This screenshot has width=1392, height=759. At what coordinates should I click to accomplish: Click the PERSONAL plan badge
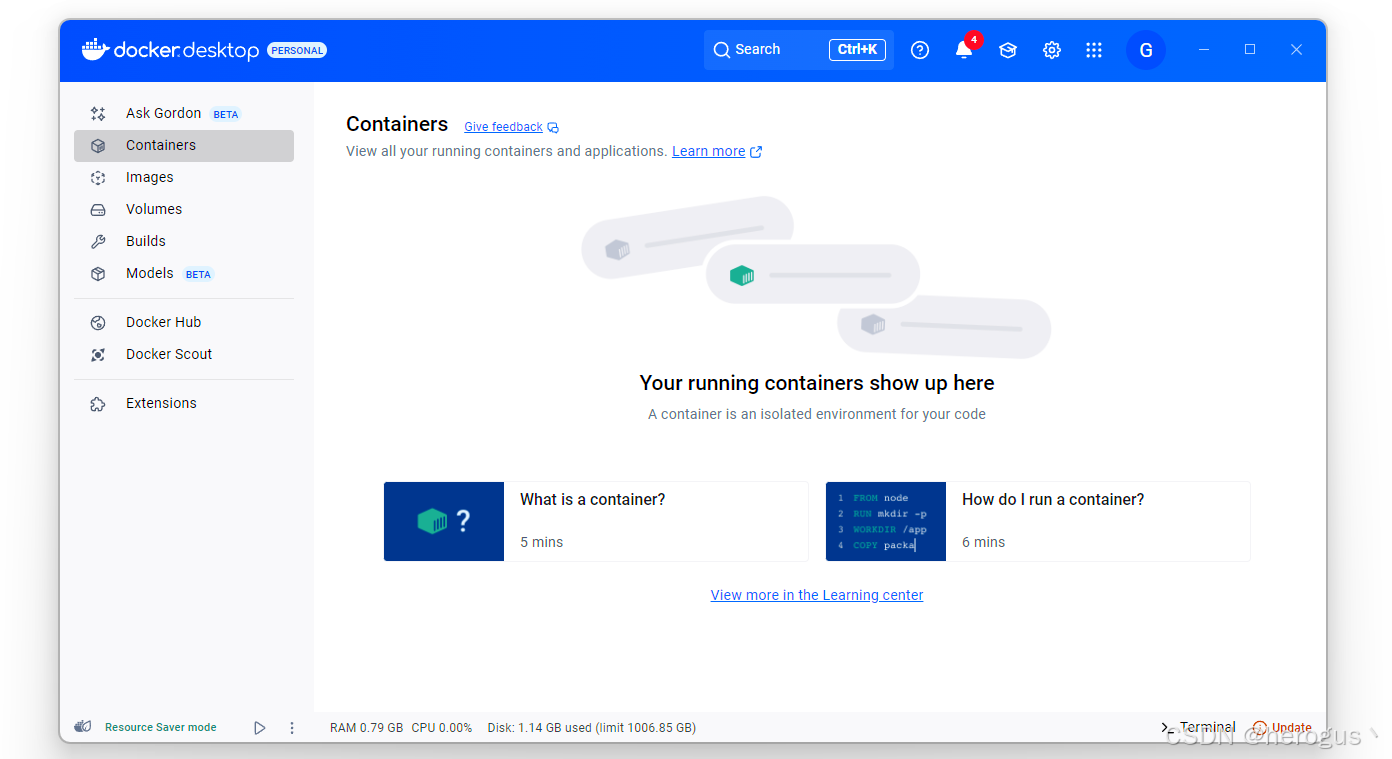(297, 50)
